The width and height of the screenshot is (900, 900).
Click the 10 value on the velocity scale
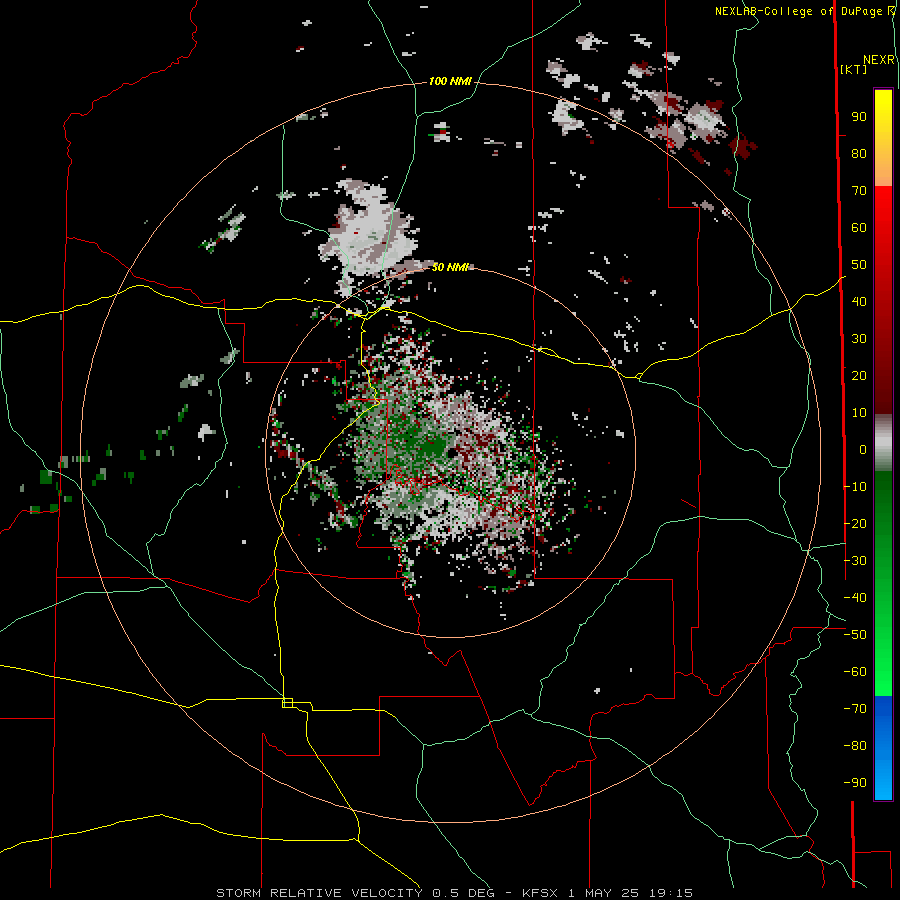click(859, 413)
